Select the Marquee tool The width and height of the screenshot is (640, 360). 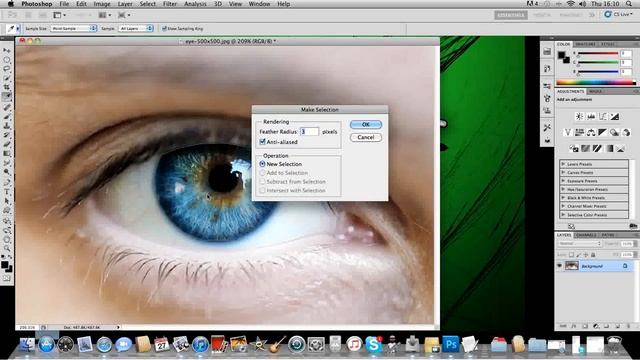pos(7,60)
